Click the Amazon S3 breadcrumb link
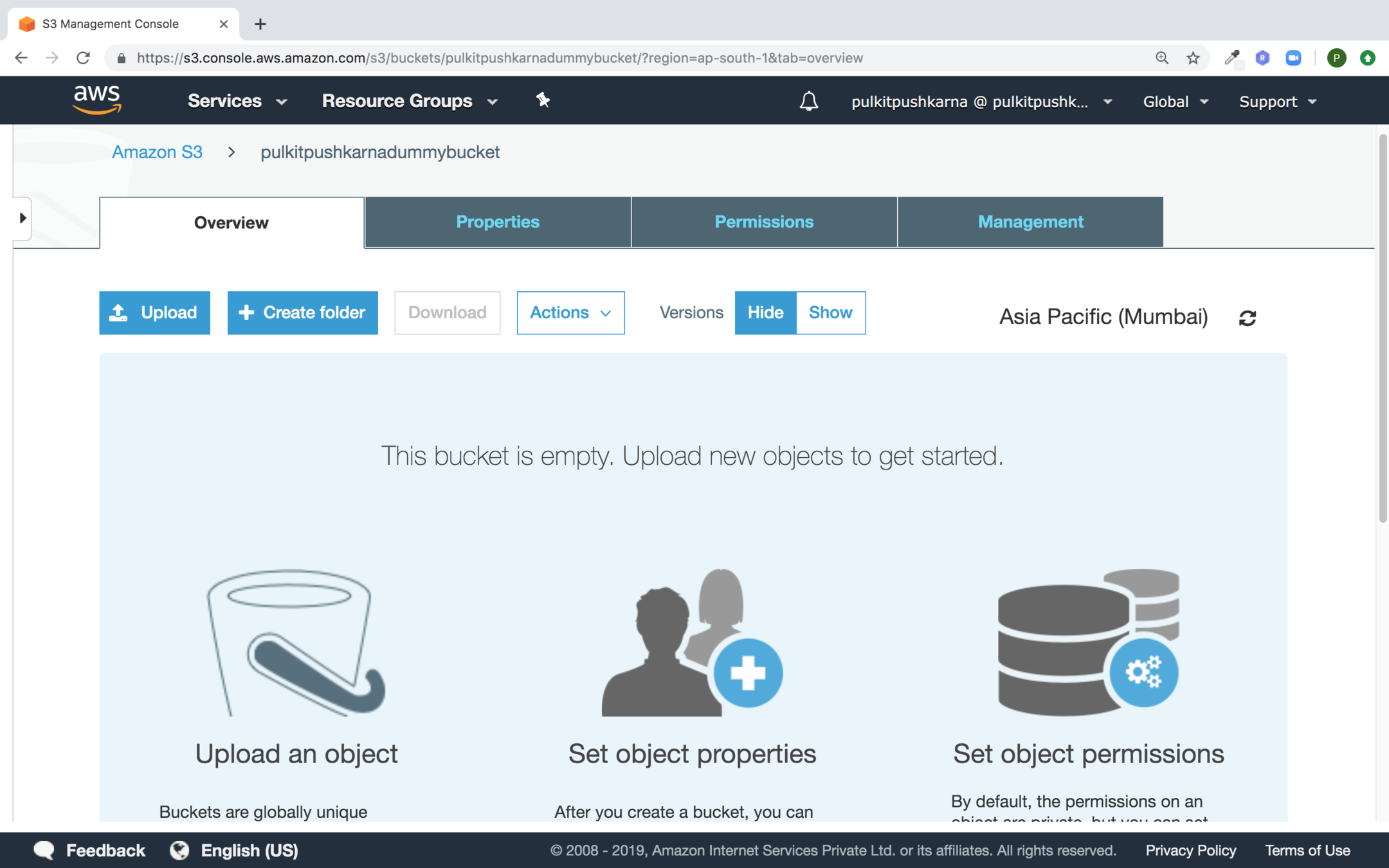Image resolution: width=1389 pixels, height=868 pixels. (x=157, y=152)
